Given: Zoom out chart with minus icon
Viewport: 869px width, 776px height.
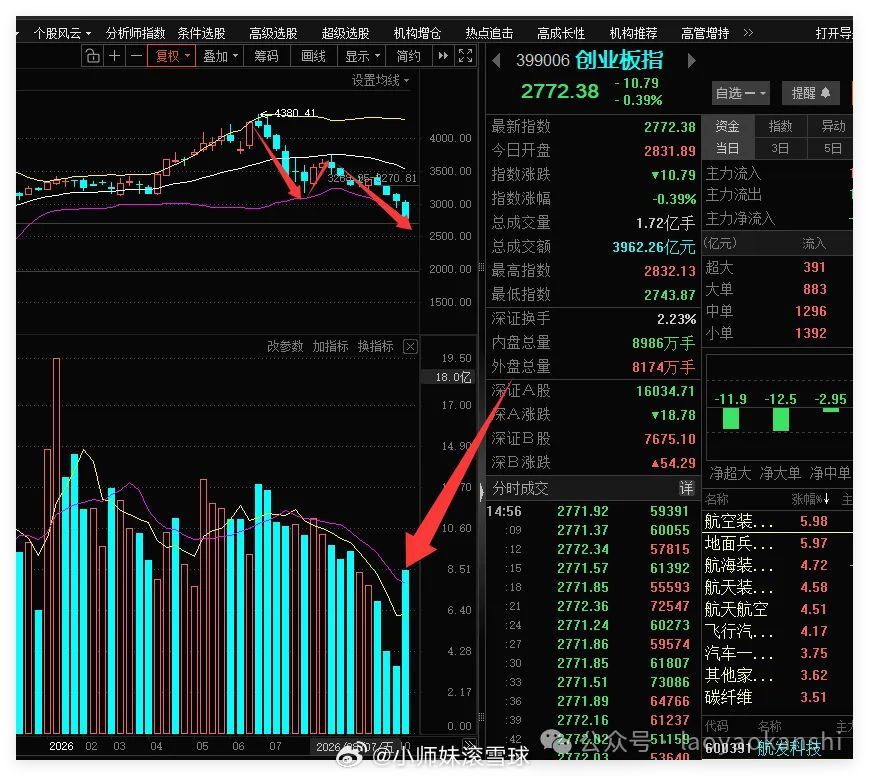Looking at the screenshot, I should (136, 56).
